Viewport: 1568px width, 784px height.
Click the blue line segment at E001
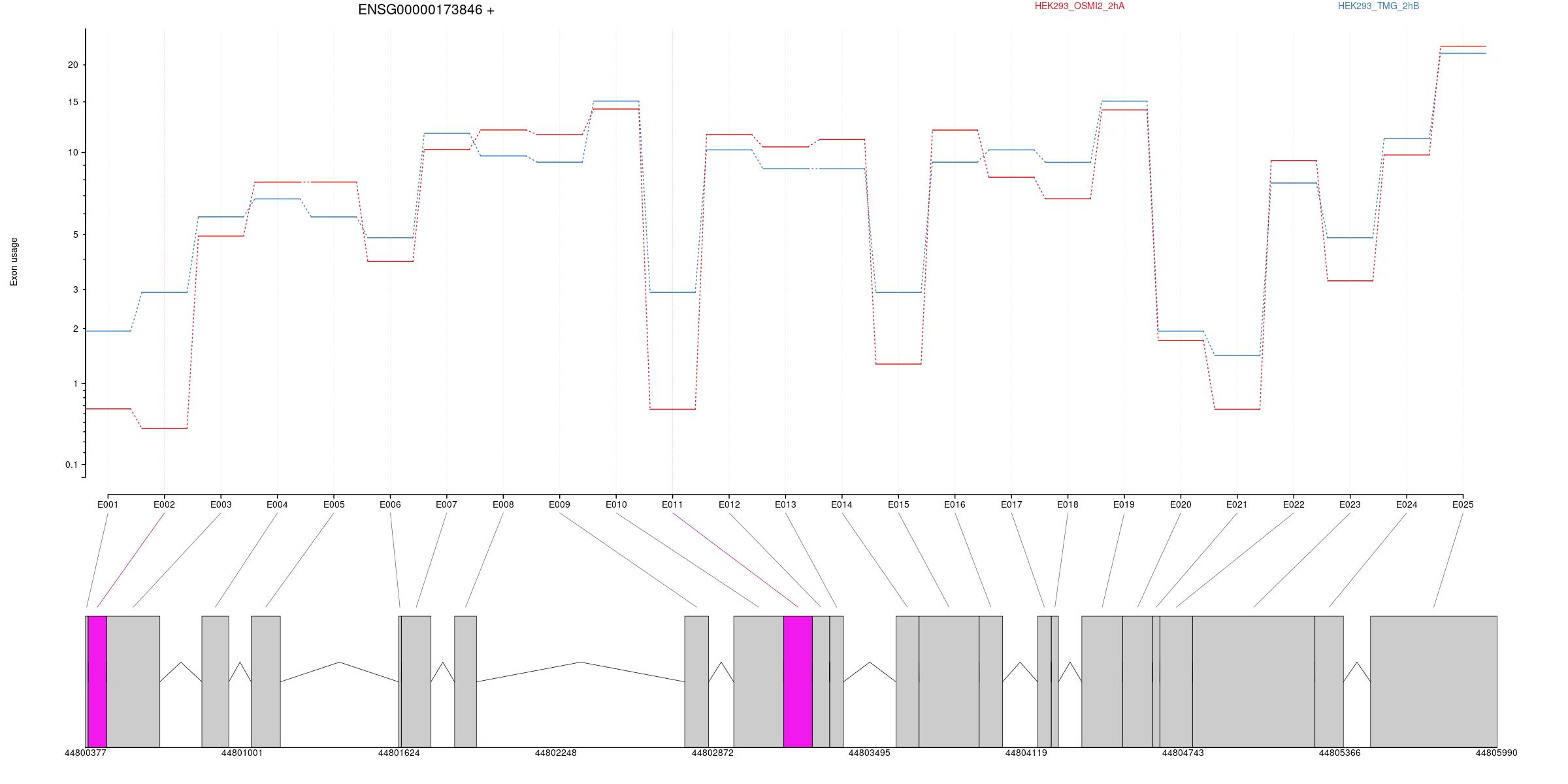coord(108,331)
